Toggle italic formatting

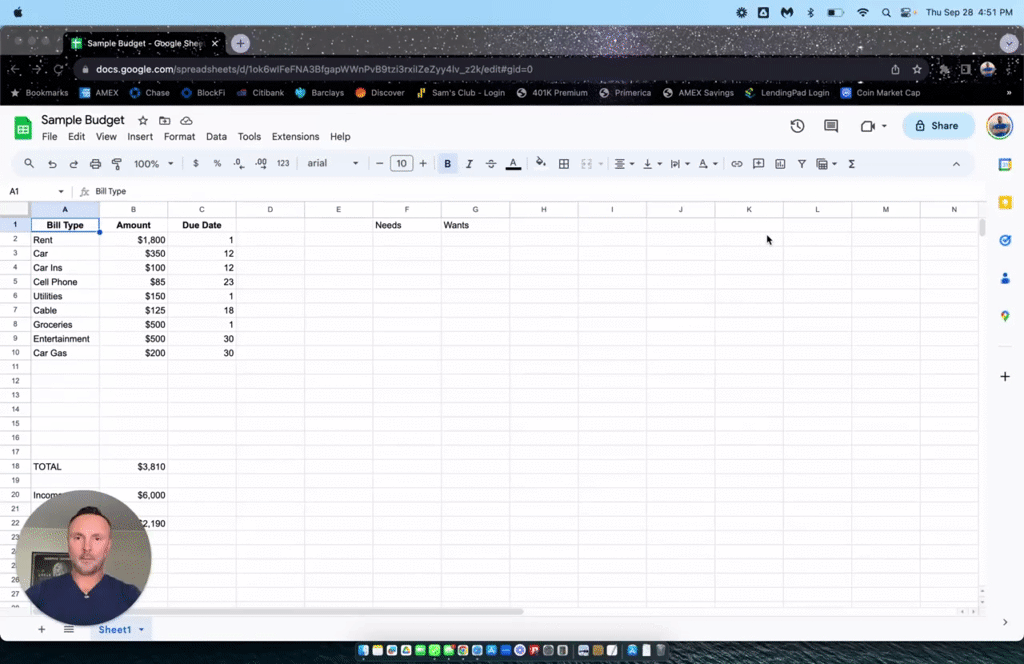[469, 164]
